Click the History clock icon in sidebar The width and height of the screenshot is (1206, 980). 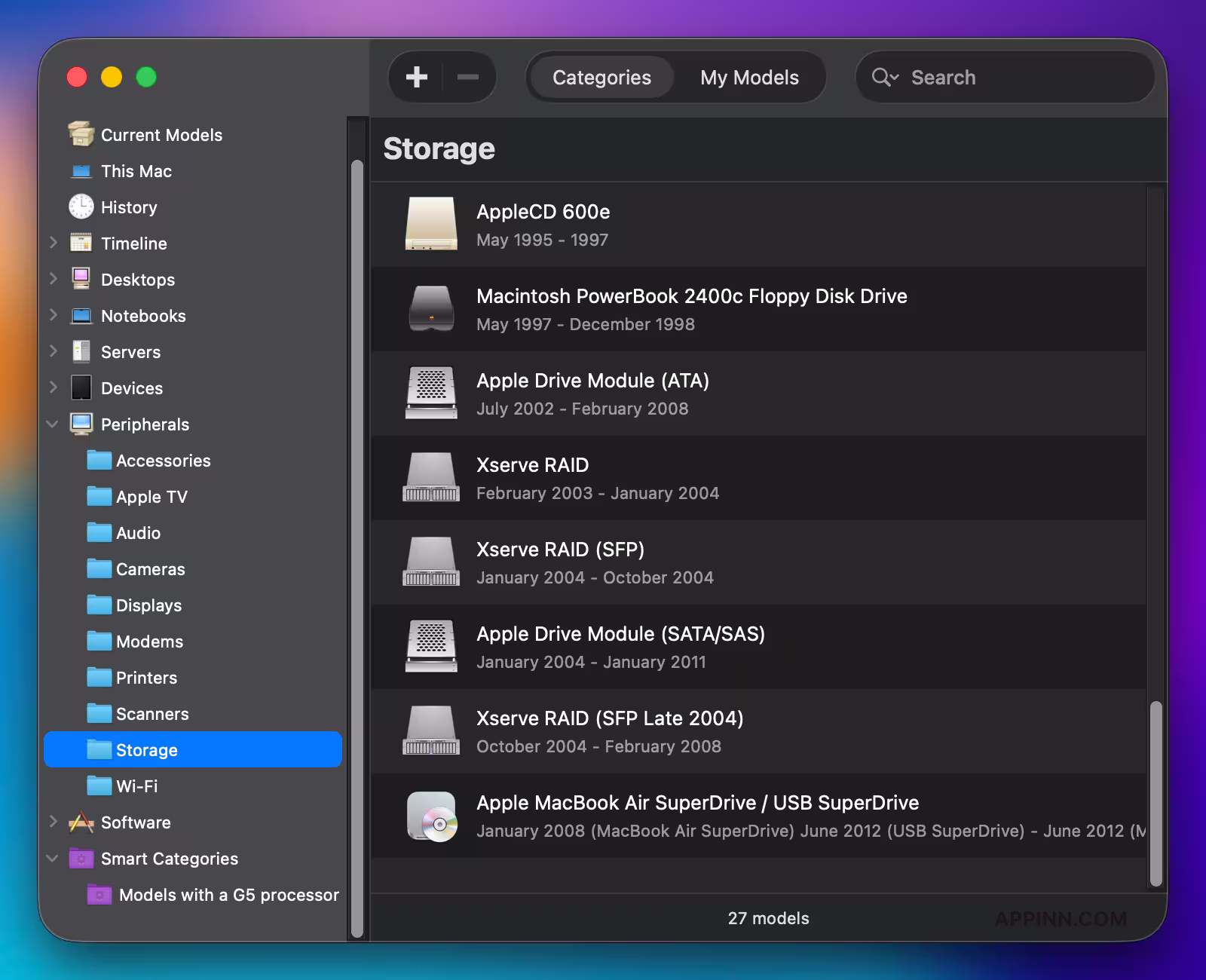pyautogui.click(x=81, y=207)
